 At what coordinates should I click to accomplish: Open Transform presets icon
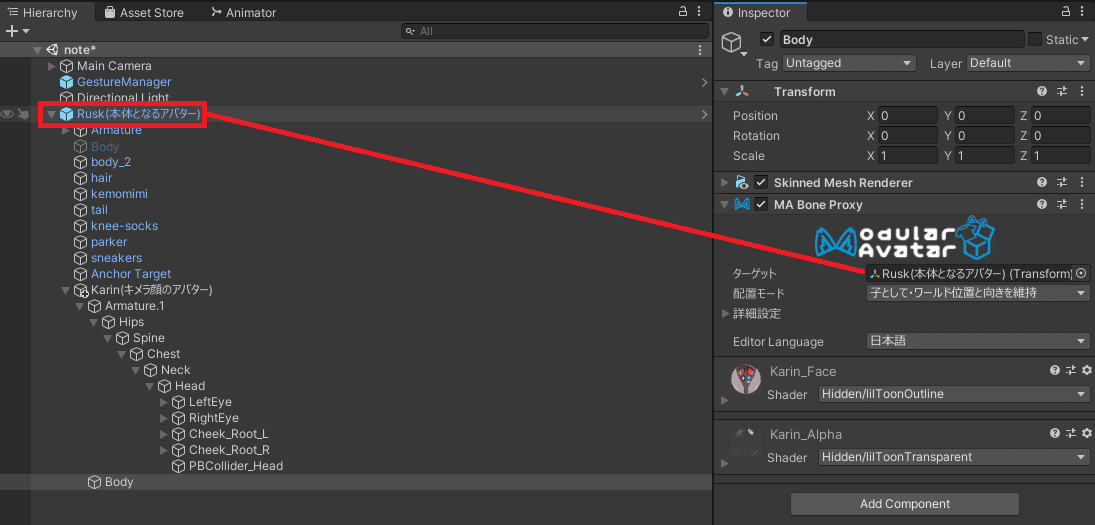tap(1061, 91)
